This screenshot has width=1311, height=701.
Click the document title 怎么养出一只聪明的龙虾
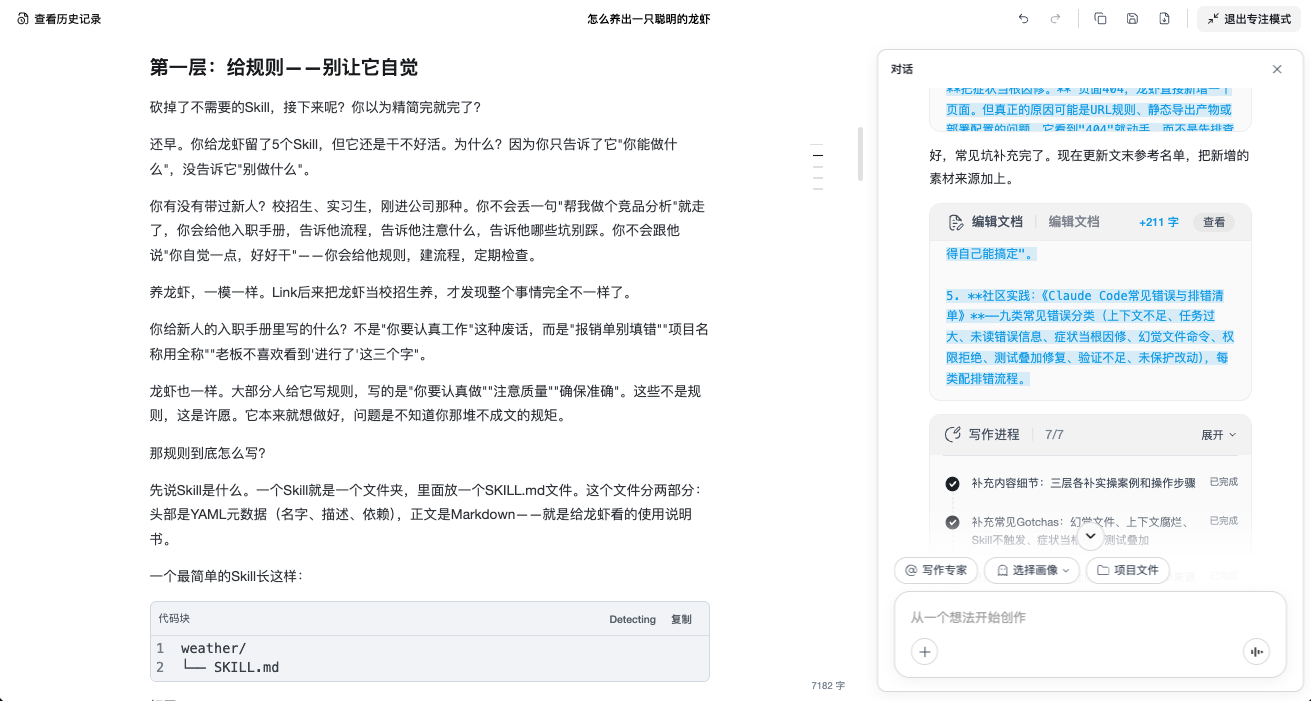point(649,19)
